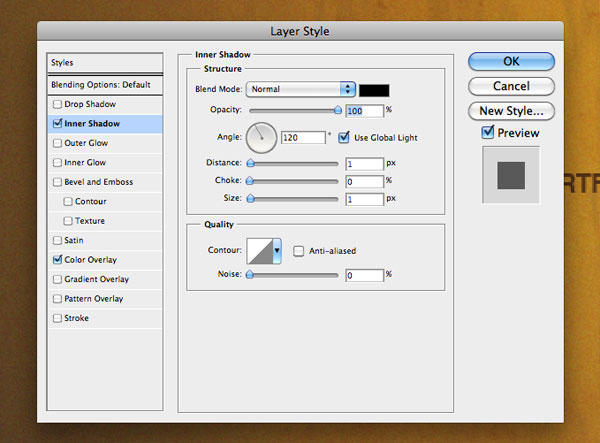600x443 pixels.
Task: Click the Noise slider handle
Action: (x=249, y=276)
